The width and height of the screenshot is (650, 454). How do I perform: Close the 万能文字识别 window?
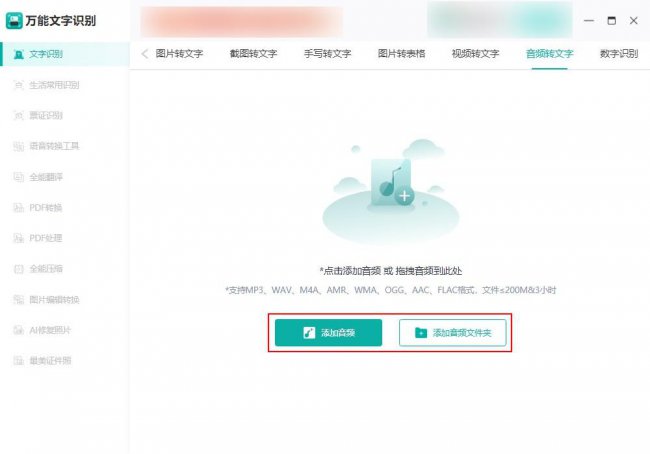[633, 20]
